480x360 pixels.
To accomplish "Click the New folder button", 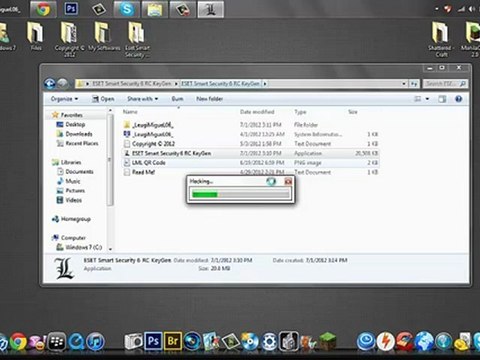I will click(x=210, y=99).
